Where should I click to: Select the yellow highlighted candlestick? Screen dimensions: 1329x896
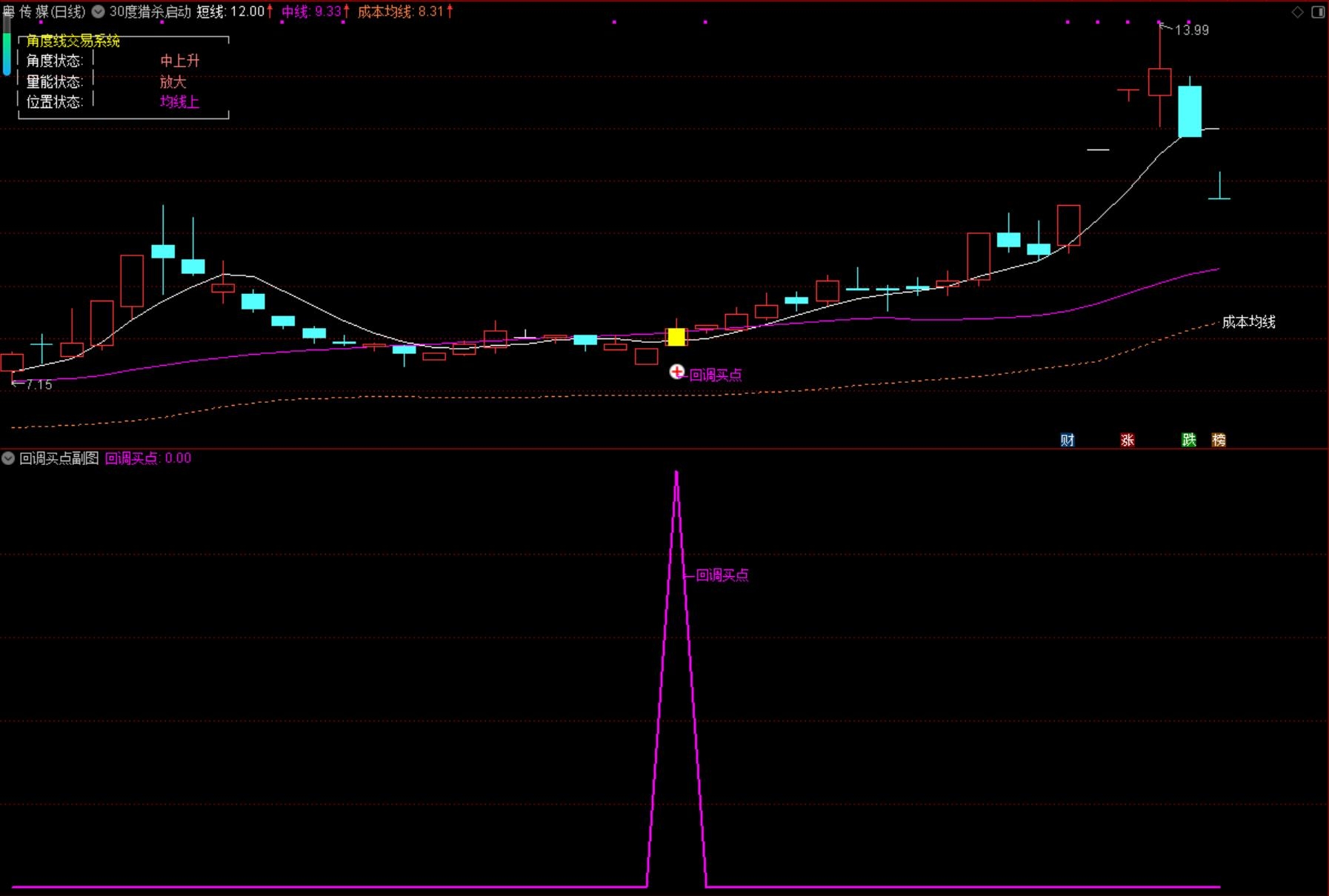(676, 337)
